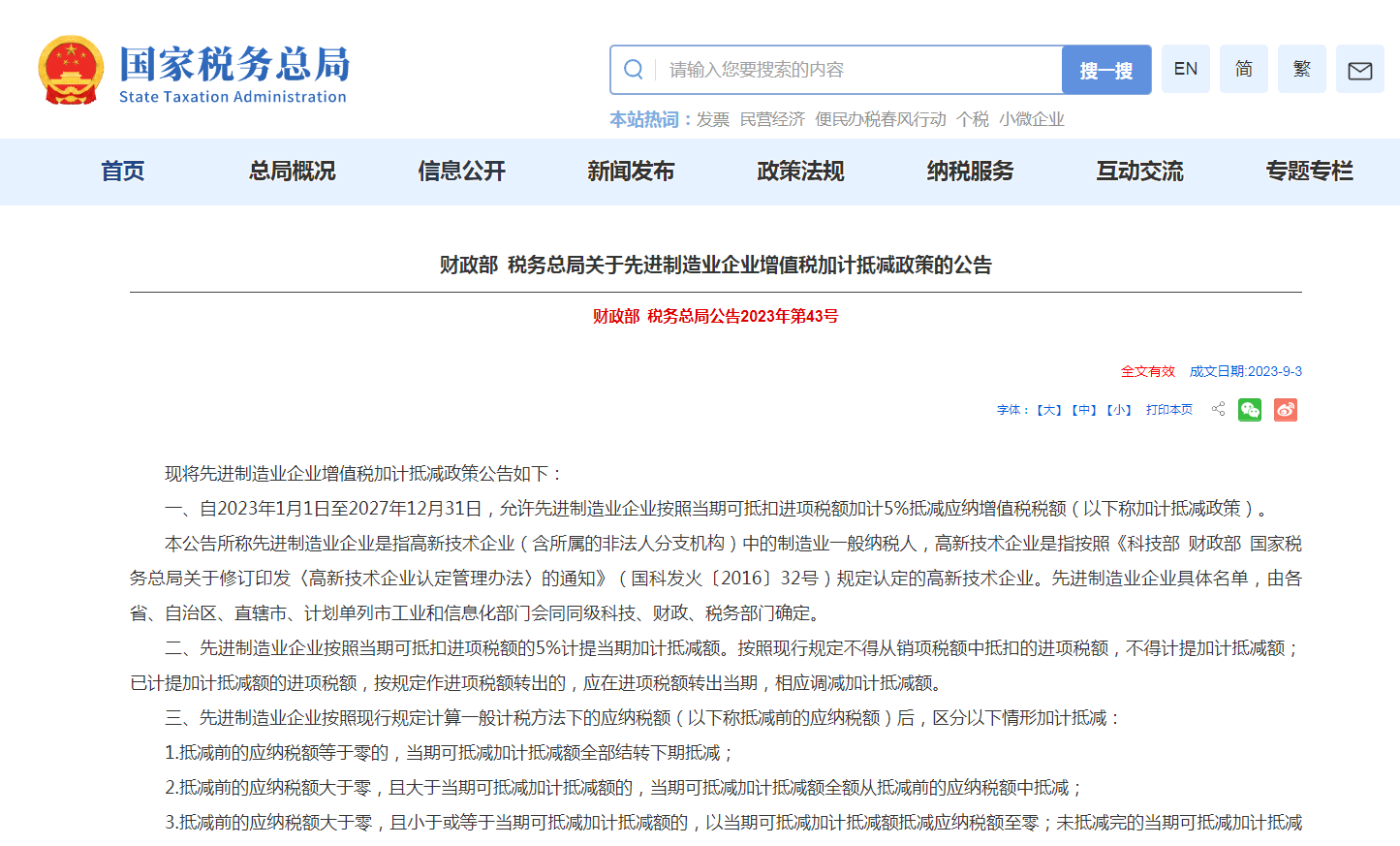
Task: Click list item 1.抵减前的应纳税额等于零的
Action: coord(451,753)
